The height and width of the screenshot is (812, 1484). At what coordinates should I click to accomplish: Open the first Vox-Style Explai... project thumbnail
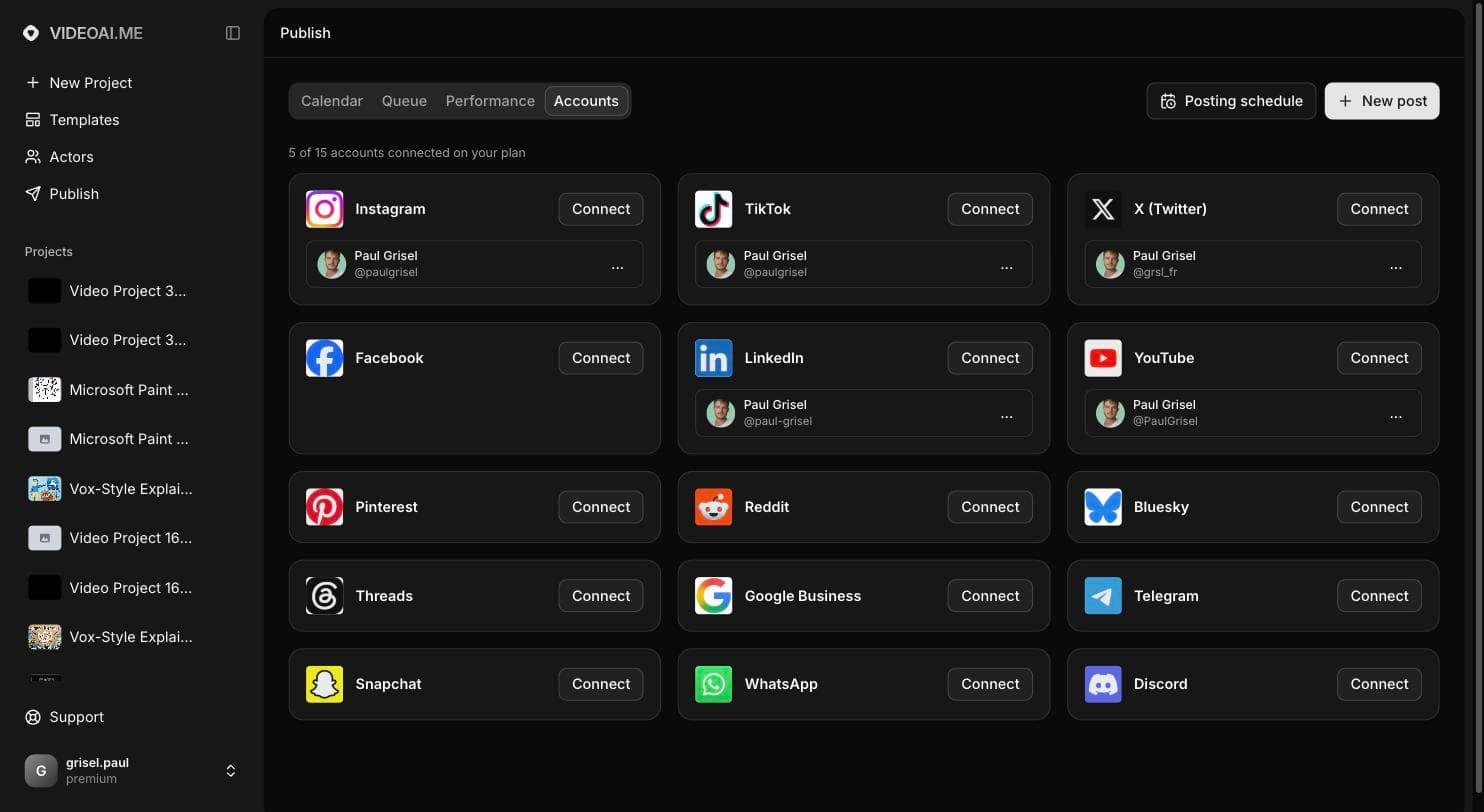[44, 489]
